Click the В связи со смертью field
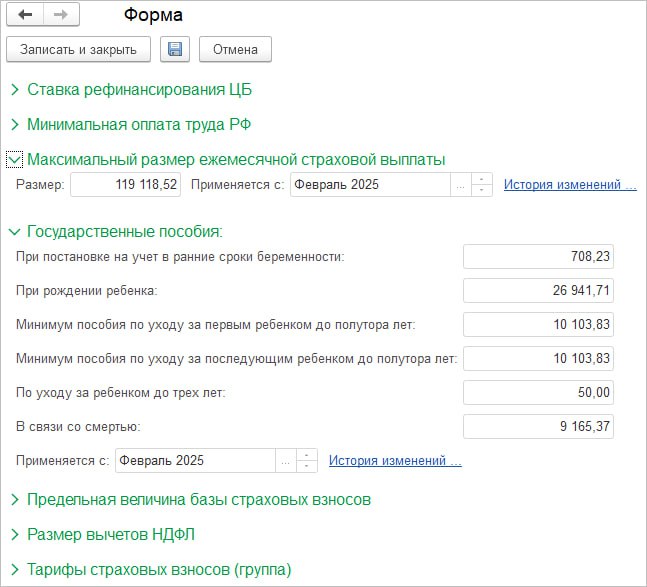Screen dimensions: 647x587 [x=538, y=426]
